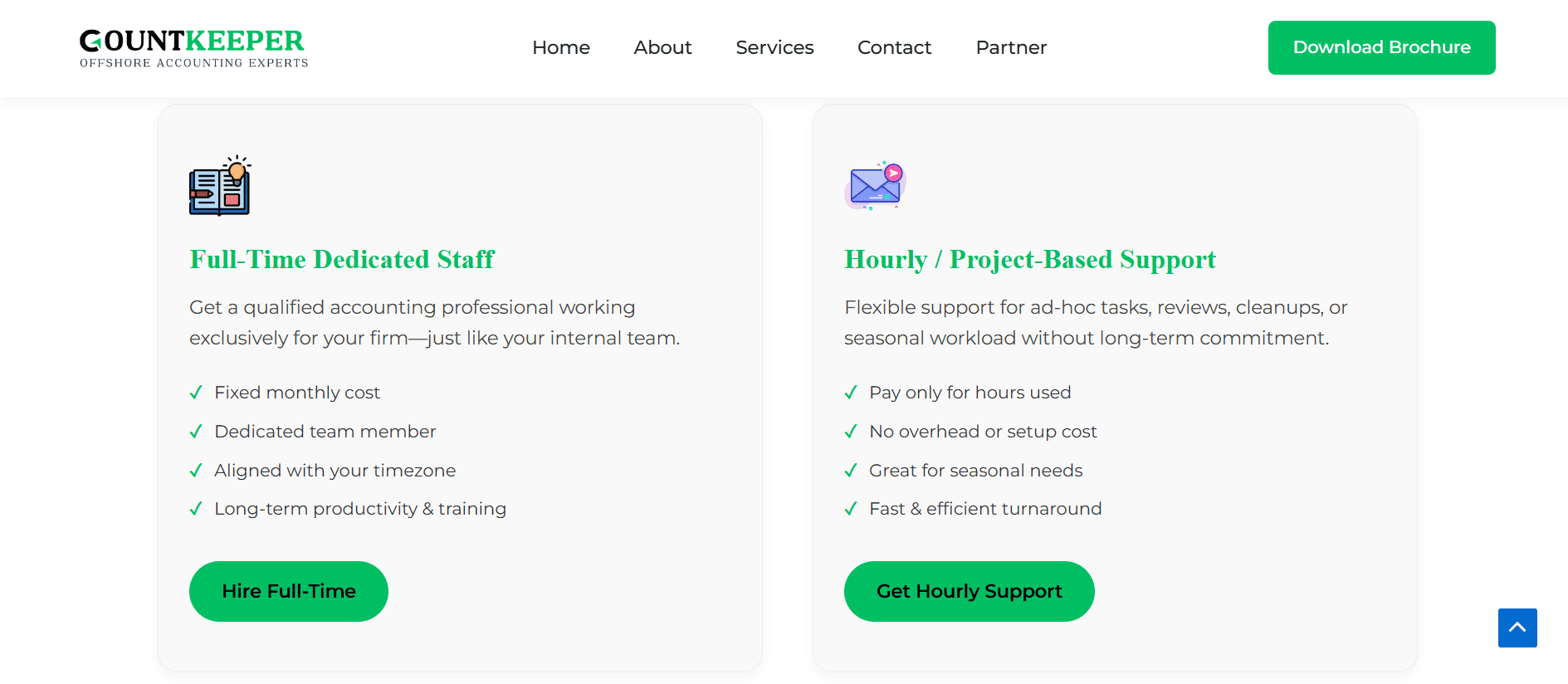Image resolution: width=1568 pixels, height=684 pixels.
Task: Click the envelope mail icon
Action: [875, 185]
